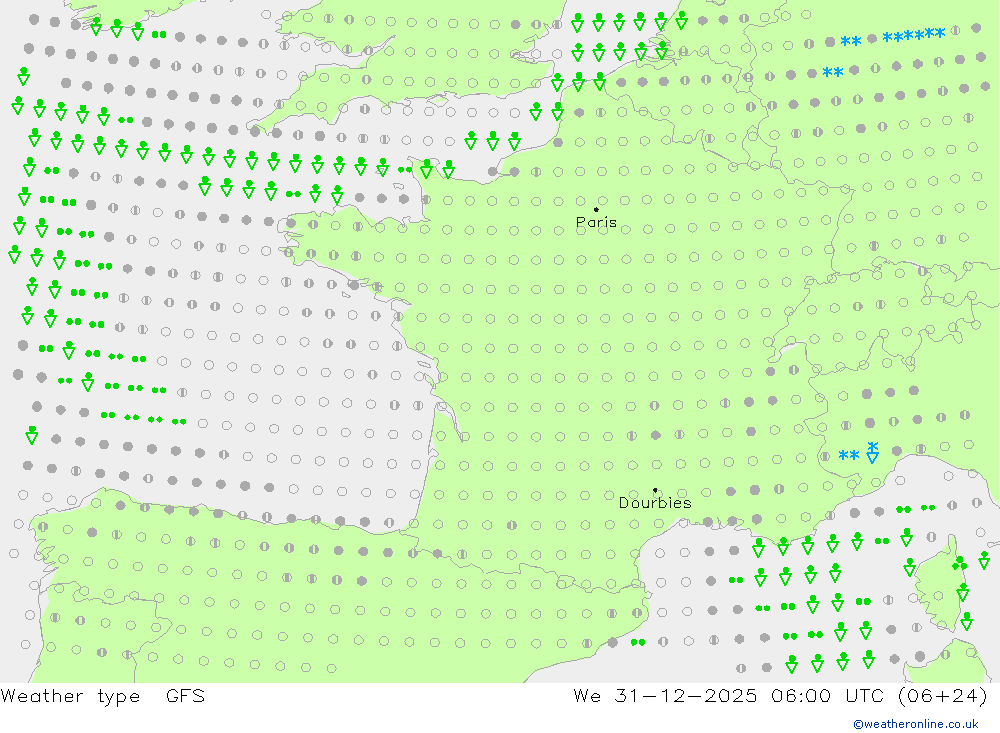Click the black dot marker above Paris
Viewport: 1000px width, 733px height.
596,209
